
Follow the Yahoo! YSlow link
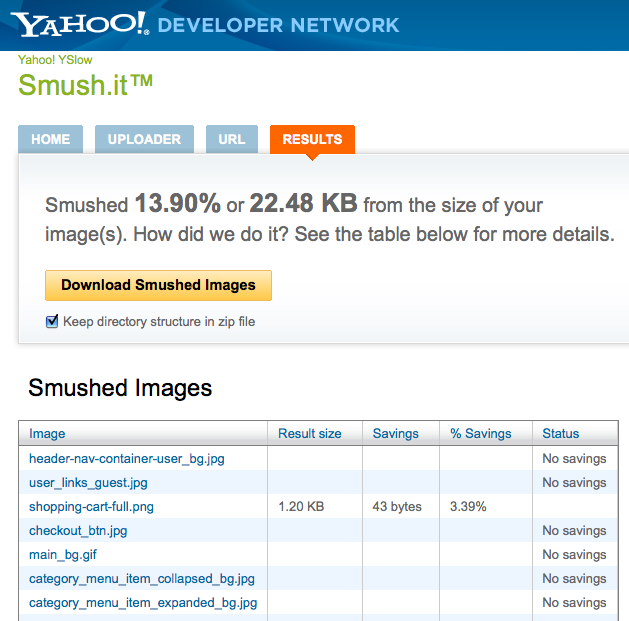coord(55,60)
